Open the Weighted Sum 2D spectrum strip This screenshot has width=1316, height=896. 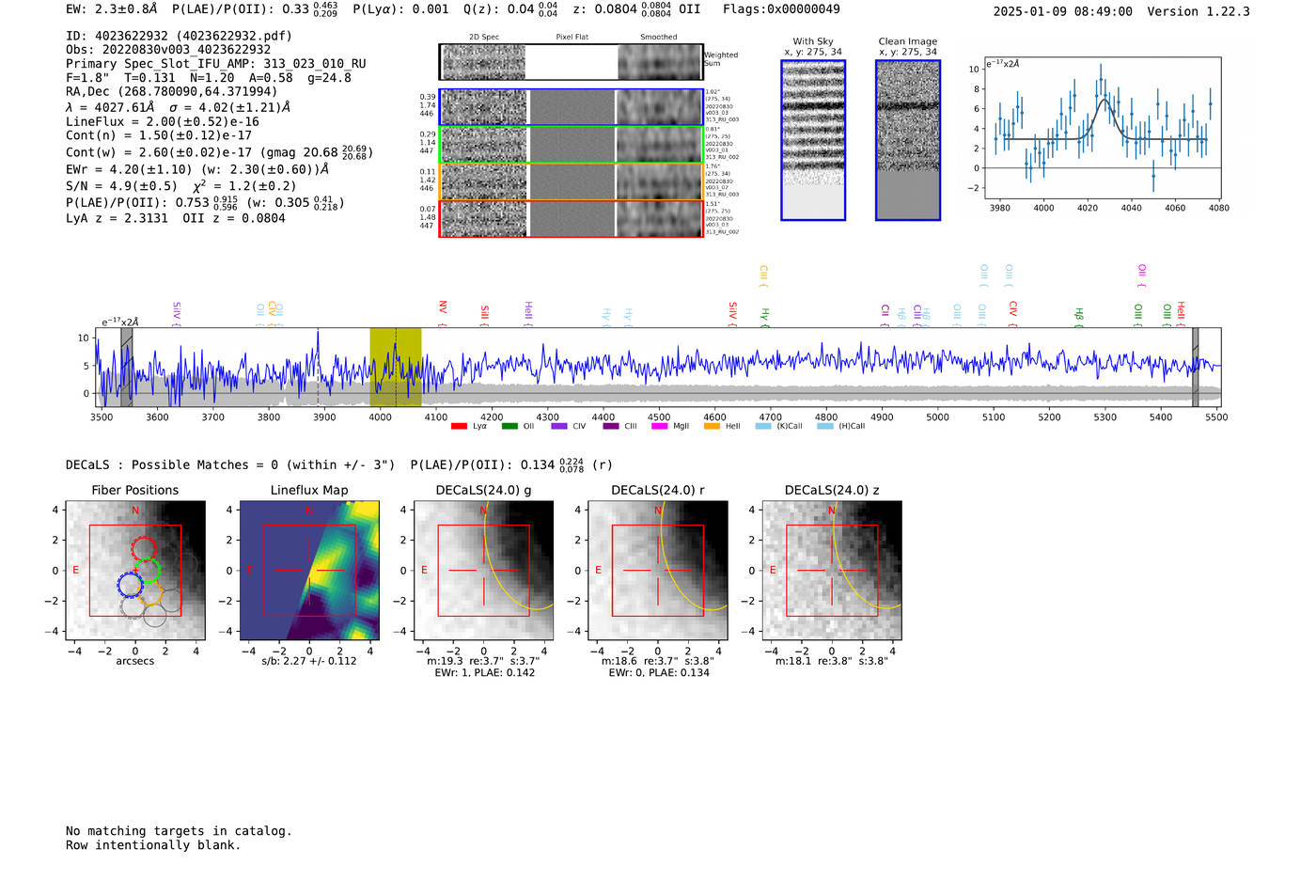(571, 62)
